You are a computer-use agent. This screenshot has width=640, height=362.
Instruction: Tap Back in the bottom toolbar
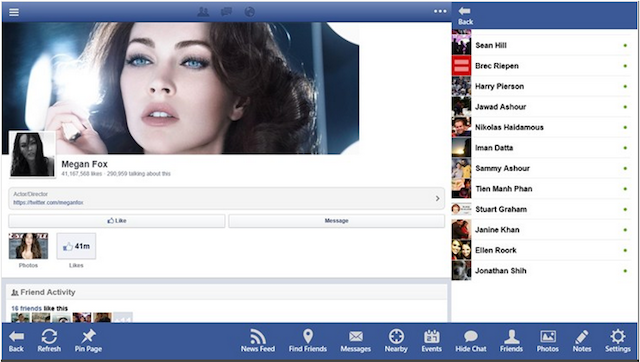16,342
